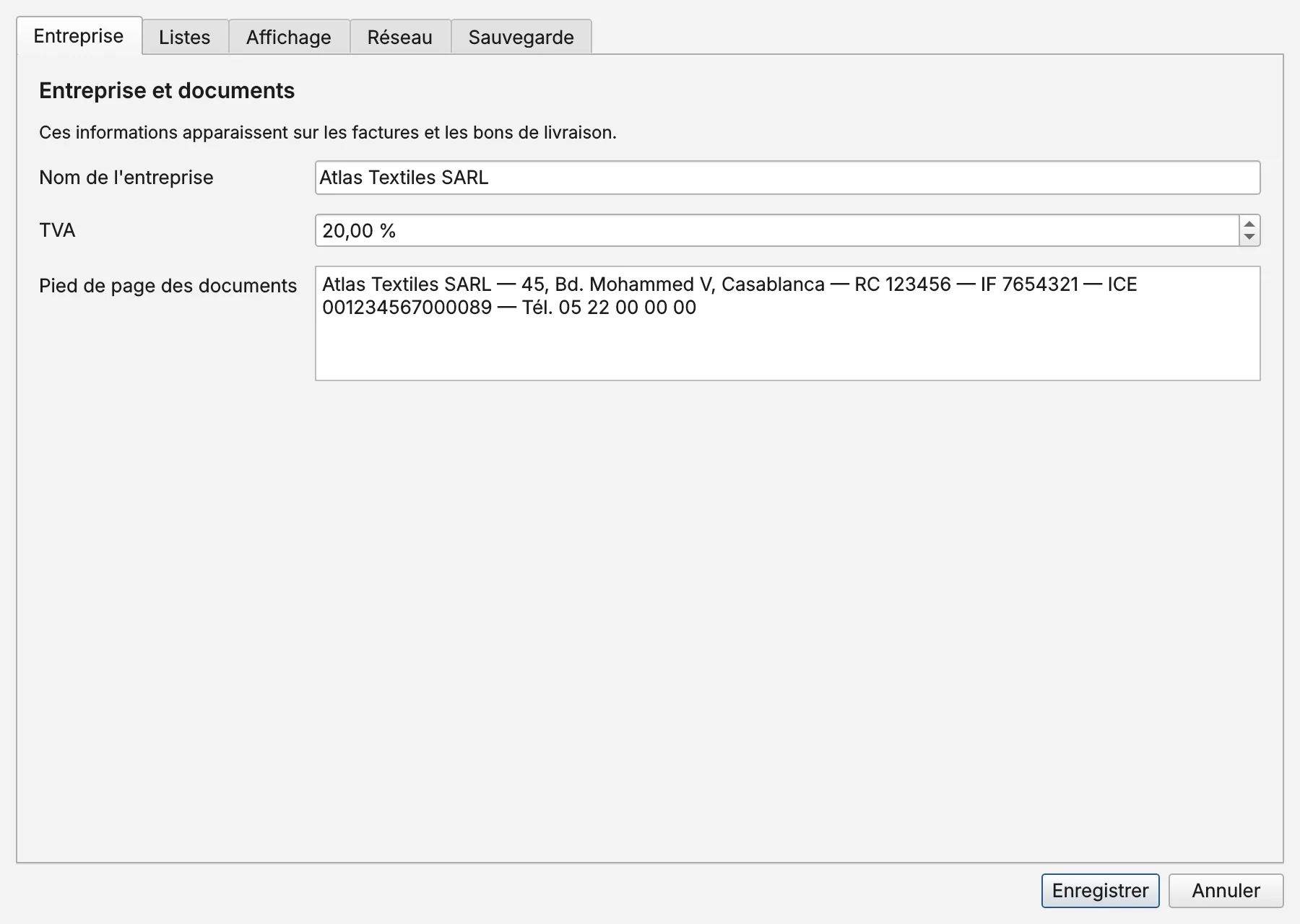Decrease TVA with the down arrow
Screen dimensions: 1300x924
click(x=1249, y=238)
